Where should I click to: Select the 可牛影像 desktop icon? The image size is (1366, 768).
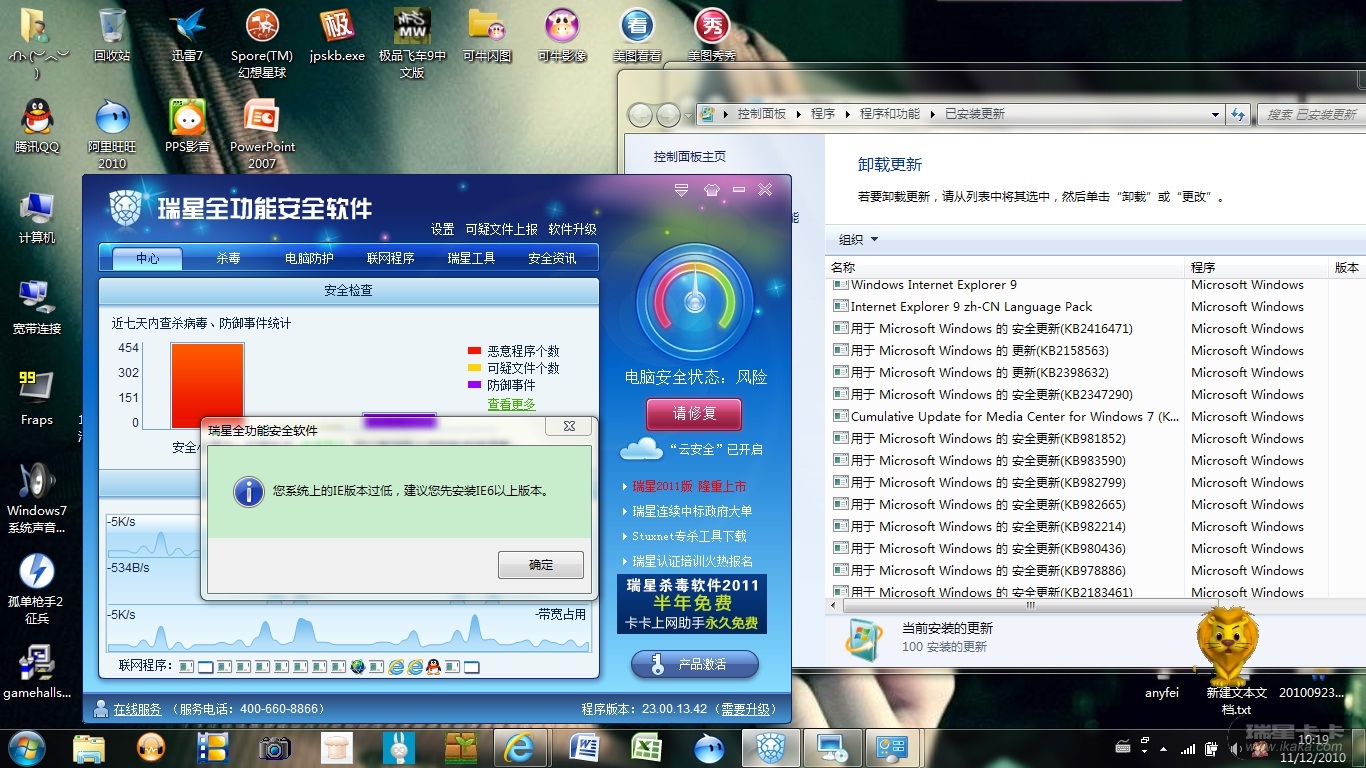click(x=562, y=36)
